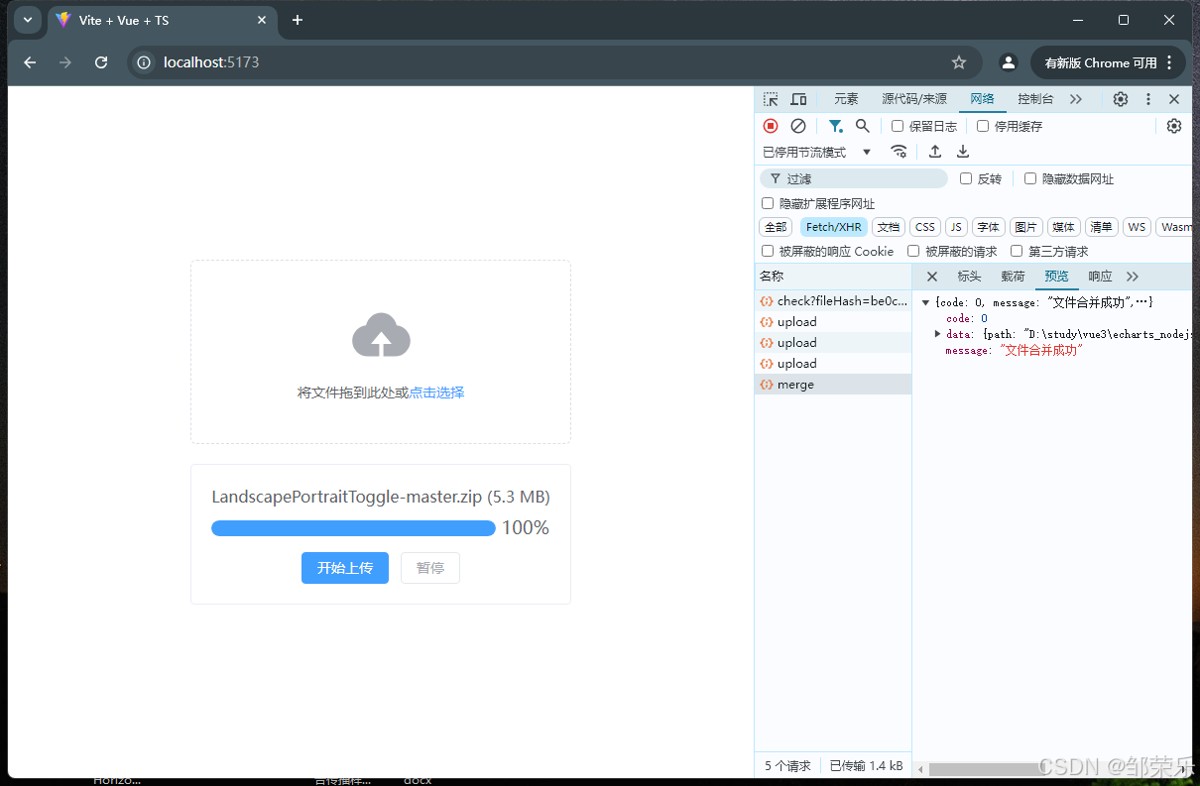Close the Vite + Vue + TS tab

point(262,20)
